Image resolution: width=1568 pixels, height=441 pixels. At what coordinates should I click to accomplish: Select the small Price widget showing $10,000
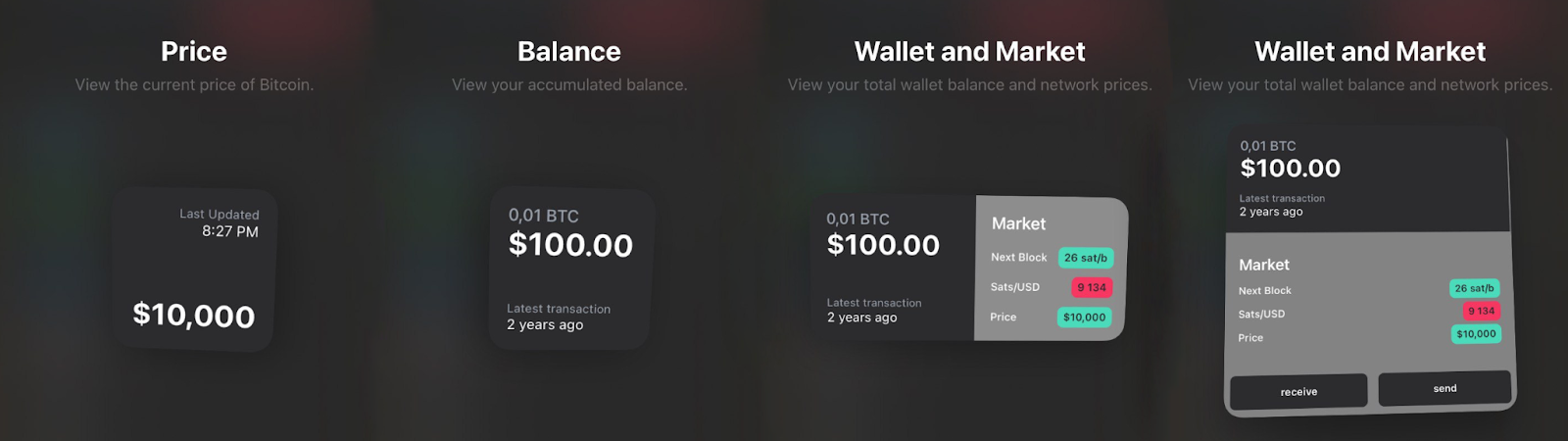[194, 269]
